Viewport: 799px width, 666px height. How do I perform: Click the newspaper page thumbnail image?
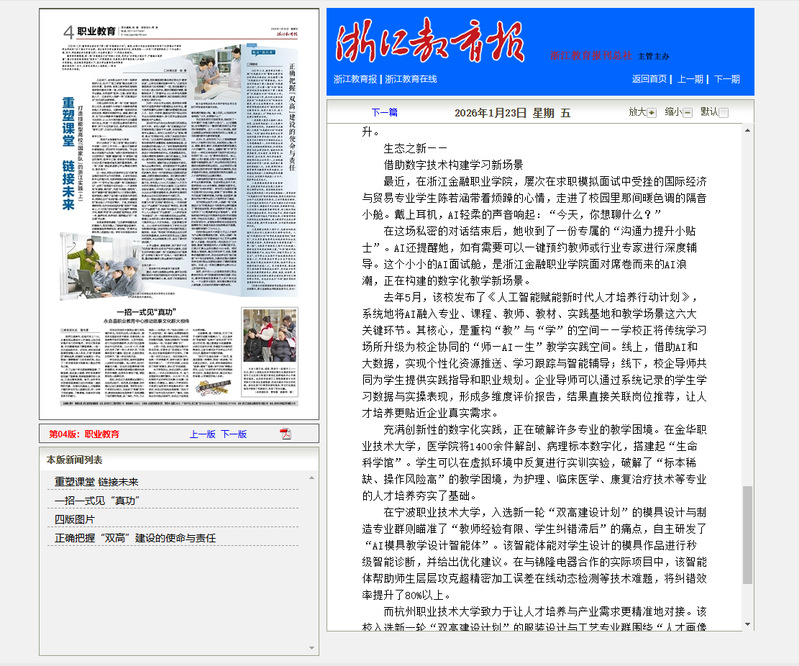click(x=179, y=215)
